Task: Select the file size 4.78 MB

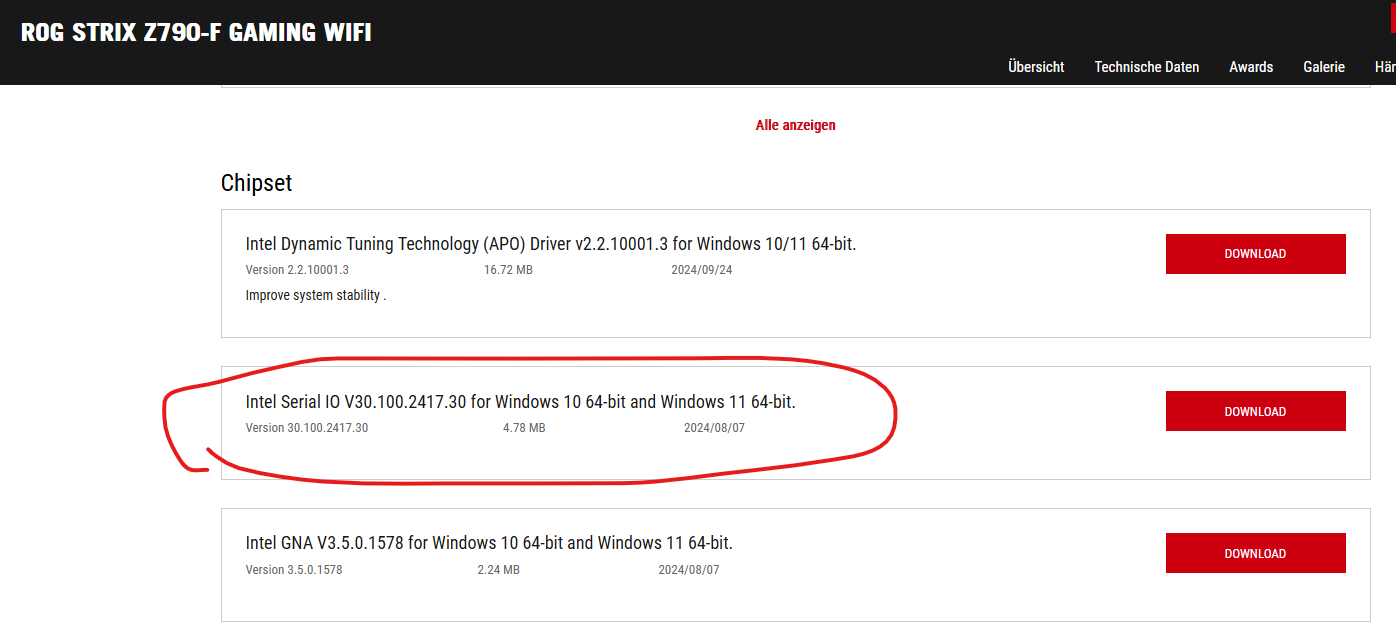Action: pos(524,428)
